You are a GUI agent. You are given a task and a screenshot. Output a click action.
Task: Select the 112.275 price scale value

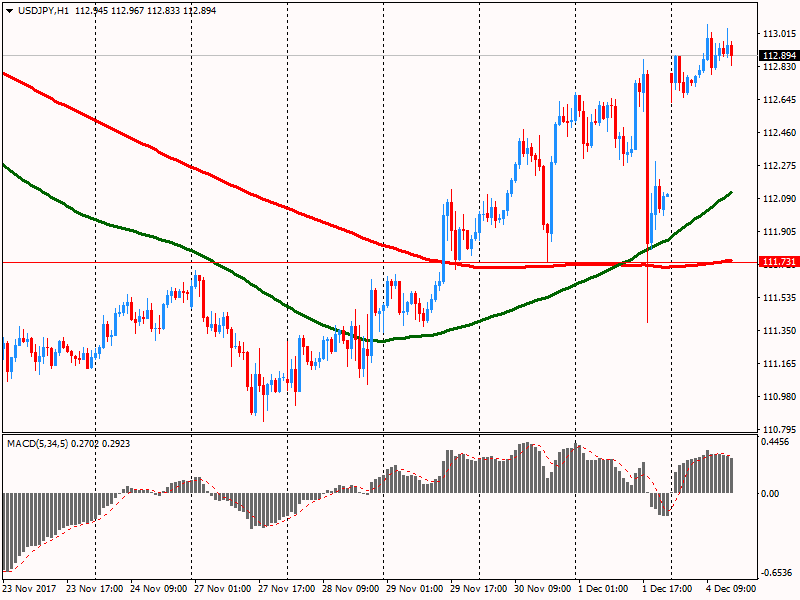[x=779, y=166]
